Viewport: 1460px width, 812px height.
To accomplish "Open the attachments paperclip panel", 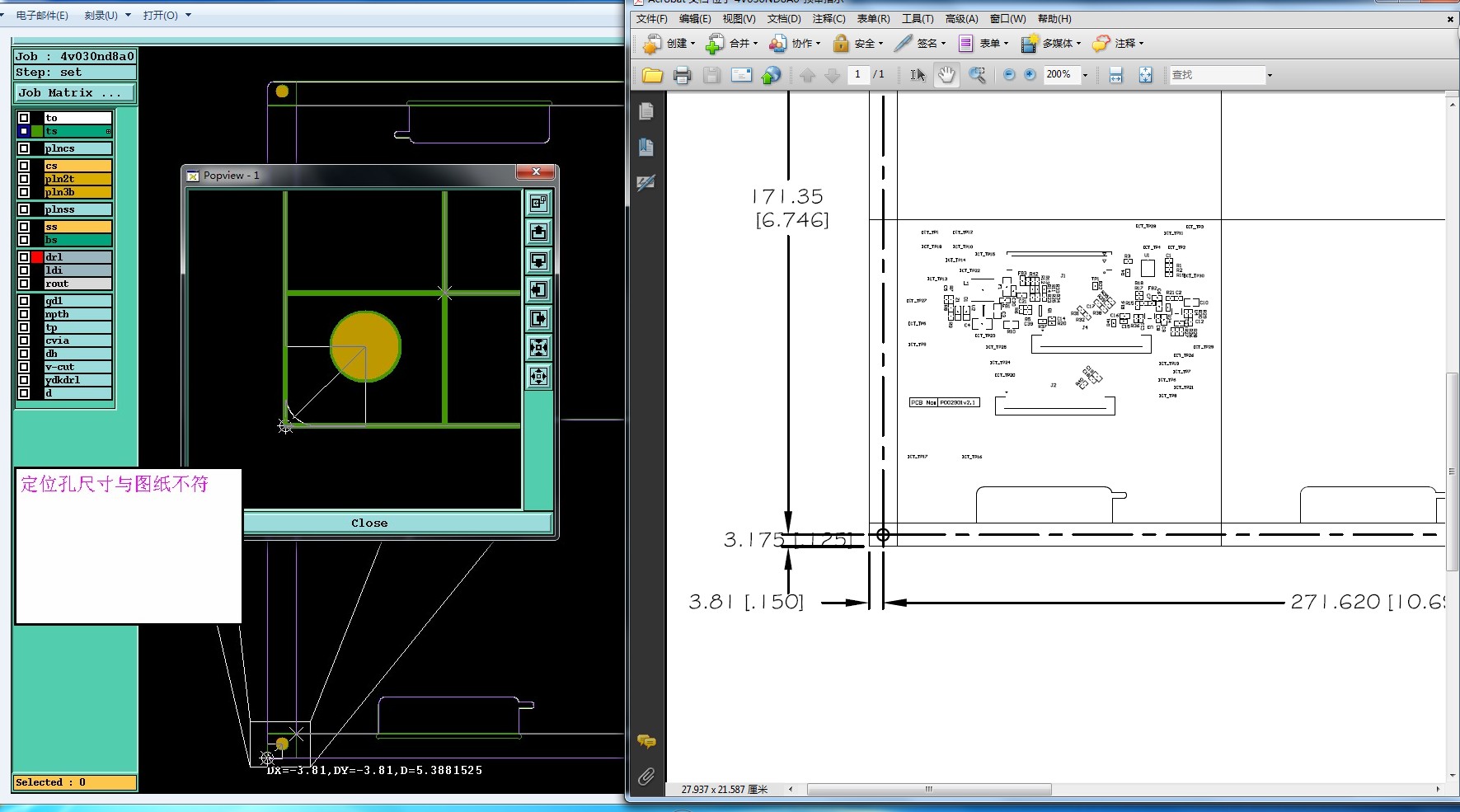I will [x=646, y=776].
